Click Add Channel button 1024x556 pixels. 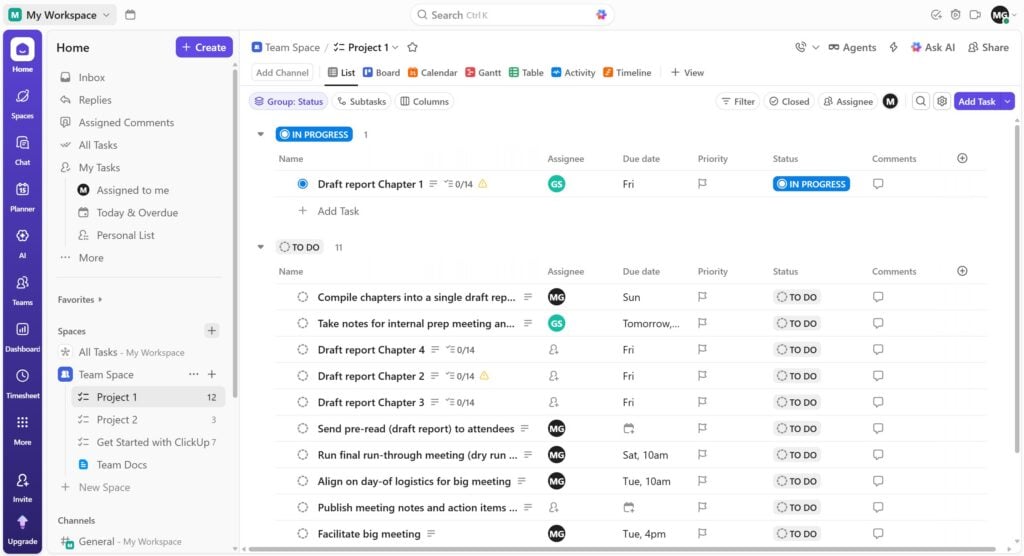coord(282,73)
